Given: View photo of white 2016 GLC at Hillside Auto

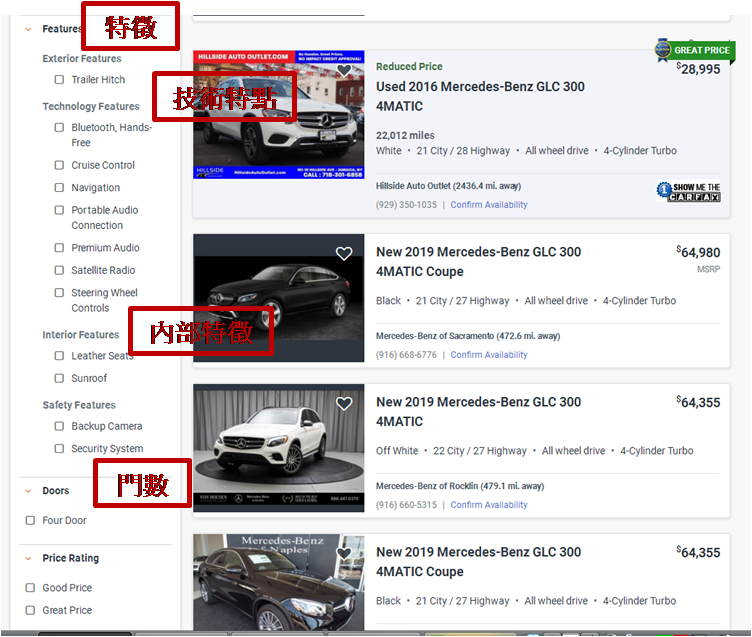Looking at the screenshot, I should tap(279, 115).
